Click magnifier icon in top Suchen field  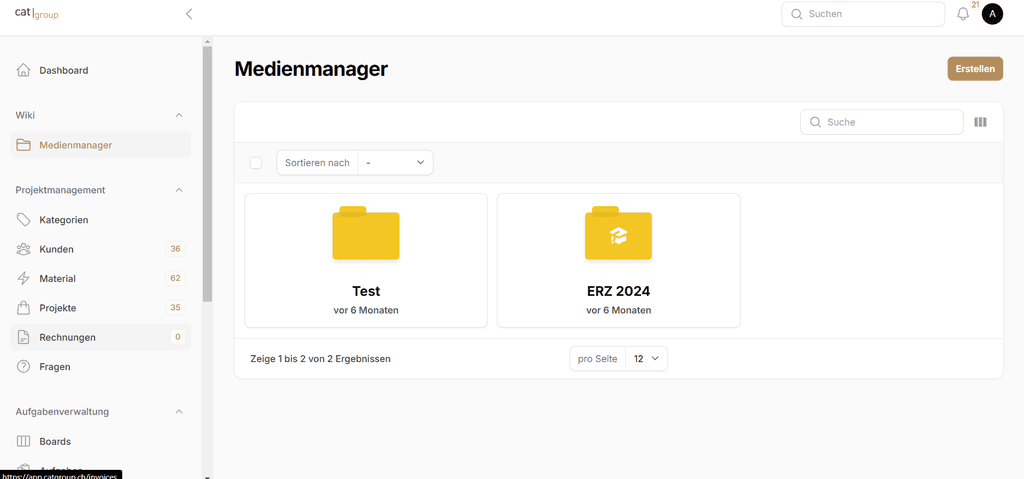(797, 14)
